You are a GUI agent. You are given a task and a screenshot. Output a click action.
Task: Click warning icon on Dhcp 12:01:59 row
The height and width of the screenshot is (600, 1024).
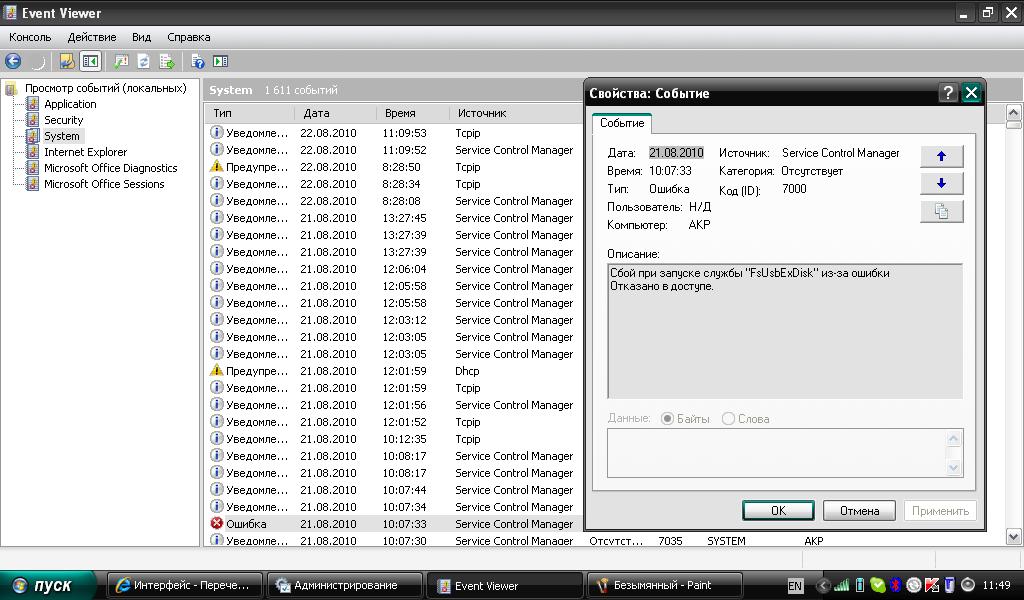tap(217, 370)
